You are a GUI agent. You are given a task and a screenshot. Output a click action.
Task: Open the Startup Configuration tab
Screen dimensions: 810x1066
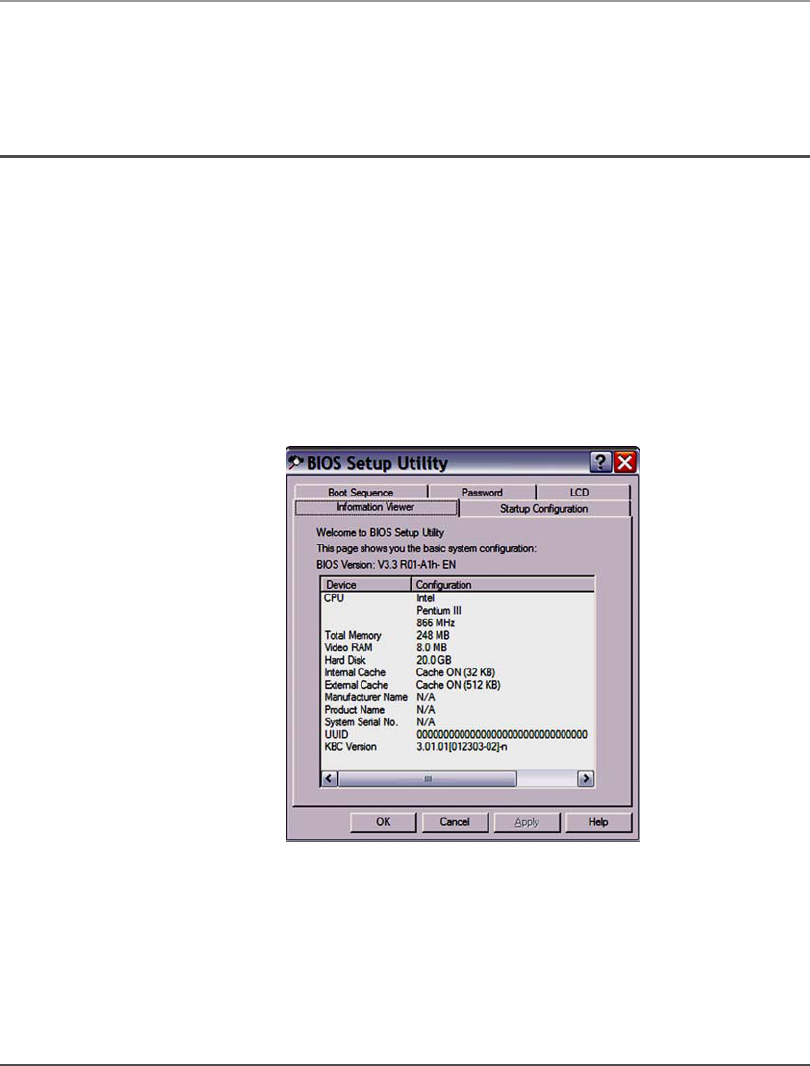[545, 509]
